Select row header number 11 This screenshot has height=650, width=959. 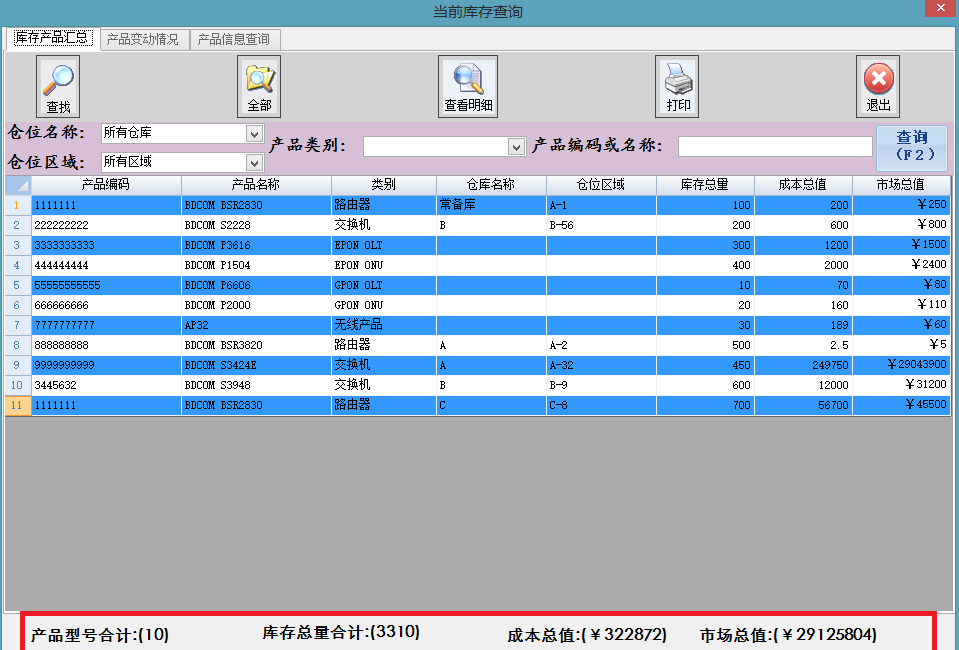(18, 405)
